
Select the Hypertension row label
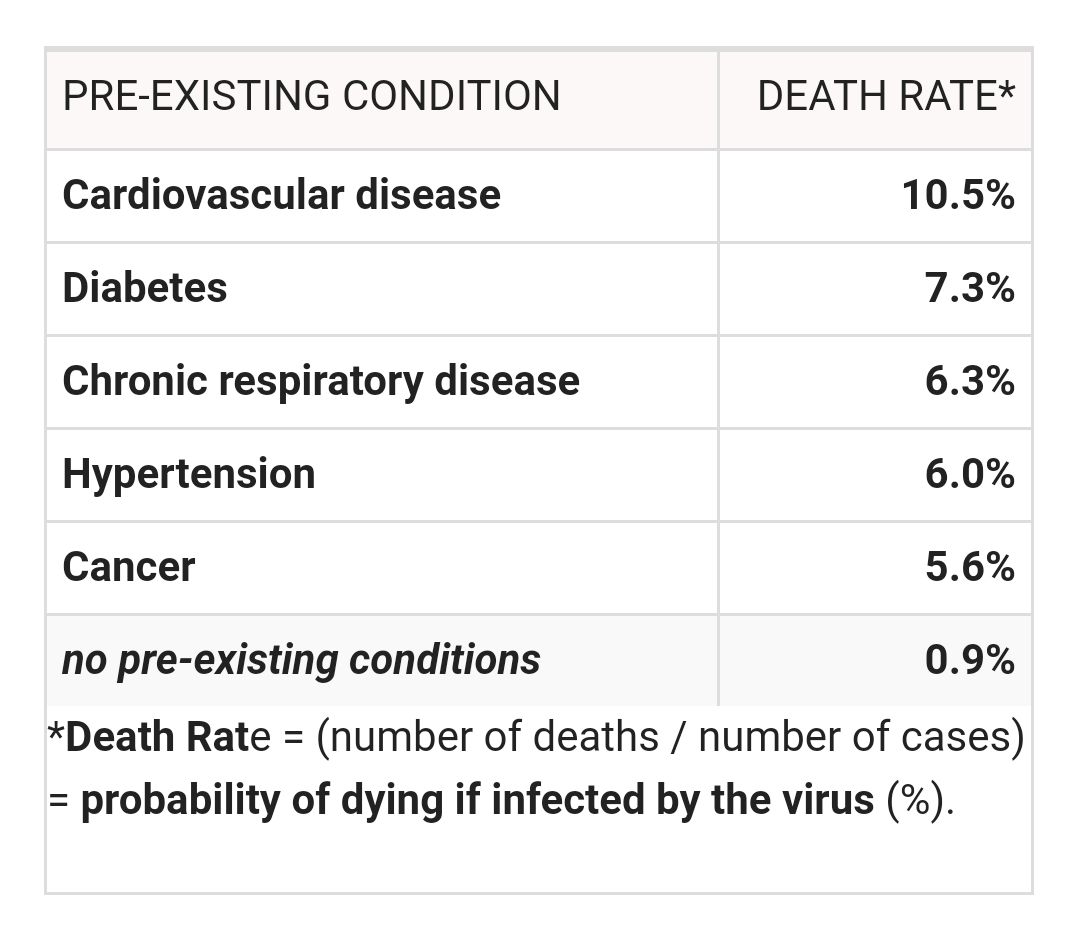[189, 473]
